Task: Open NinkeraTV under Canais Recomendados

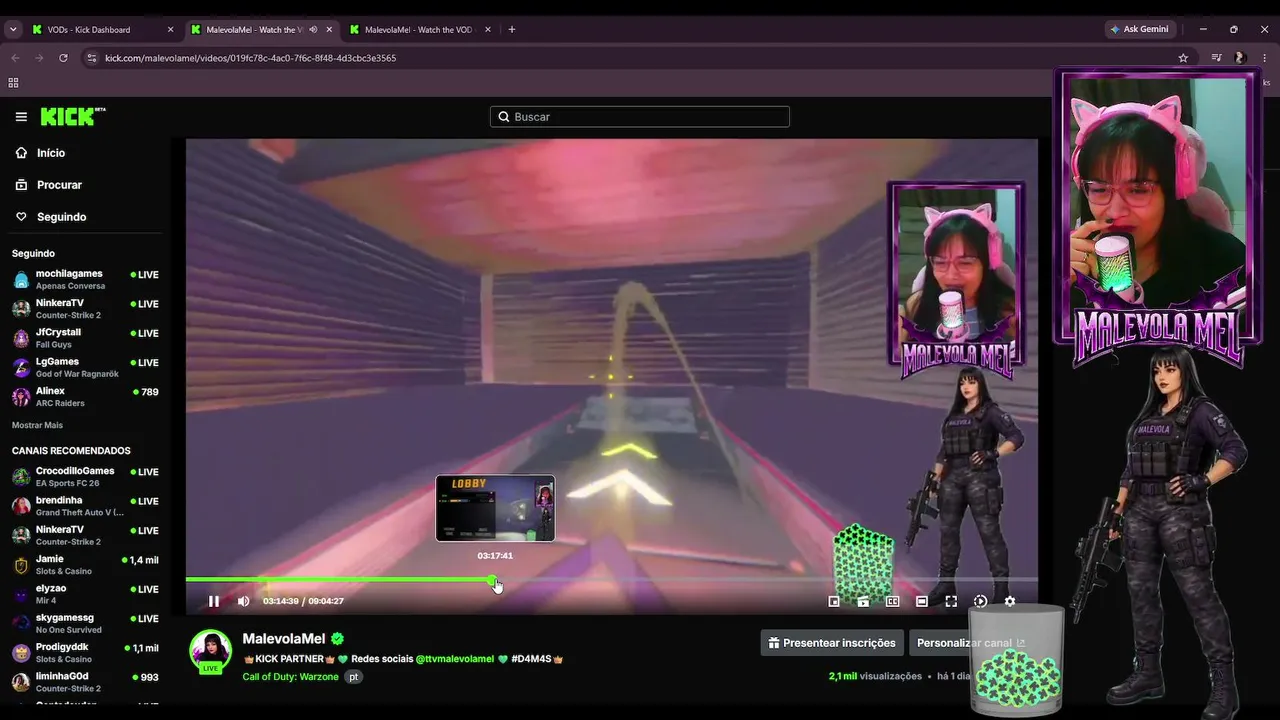Action: pyautogui.click(x=85, y=535)
